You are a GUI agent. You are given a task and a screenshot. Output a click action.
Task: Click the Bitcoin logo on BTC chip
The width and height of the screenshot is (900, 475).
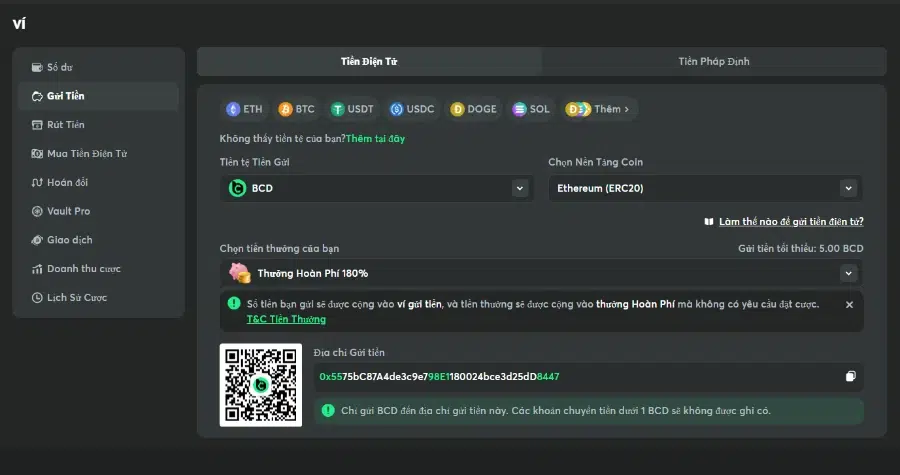[285, 109]
